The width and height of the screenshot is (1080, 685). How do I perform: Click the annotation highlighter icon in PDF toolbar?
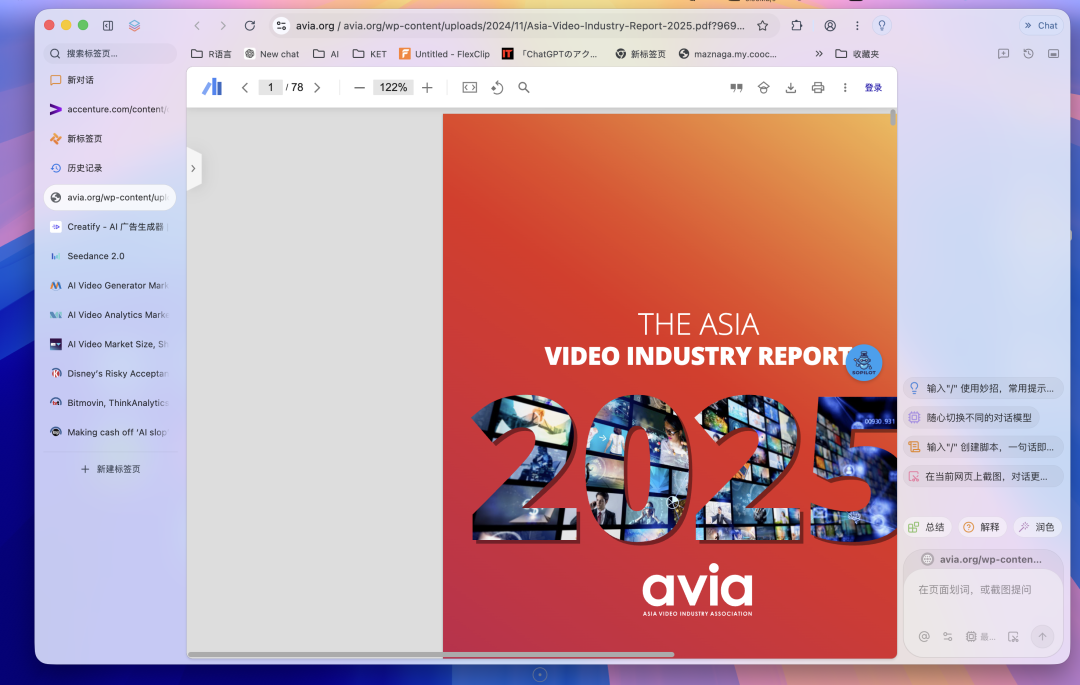point(764,87)
